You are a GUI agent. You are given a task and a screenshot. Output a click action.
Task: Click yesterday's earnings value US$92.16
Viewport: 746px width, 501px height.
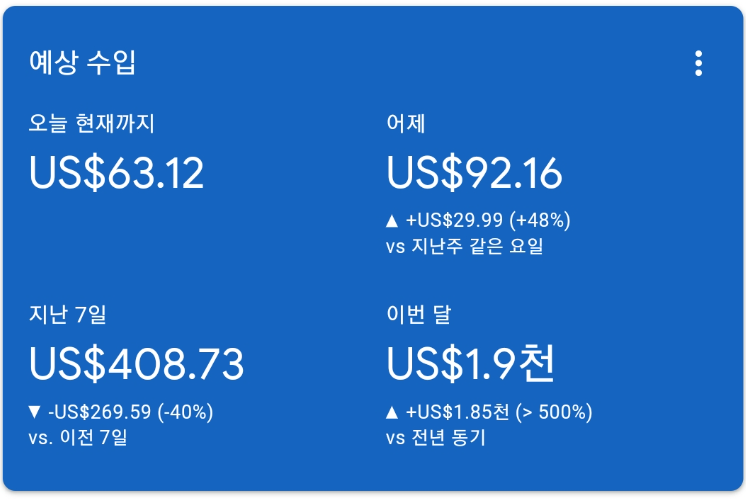point(474,173)
